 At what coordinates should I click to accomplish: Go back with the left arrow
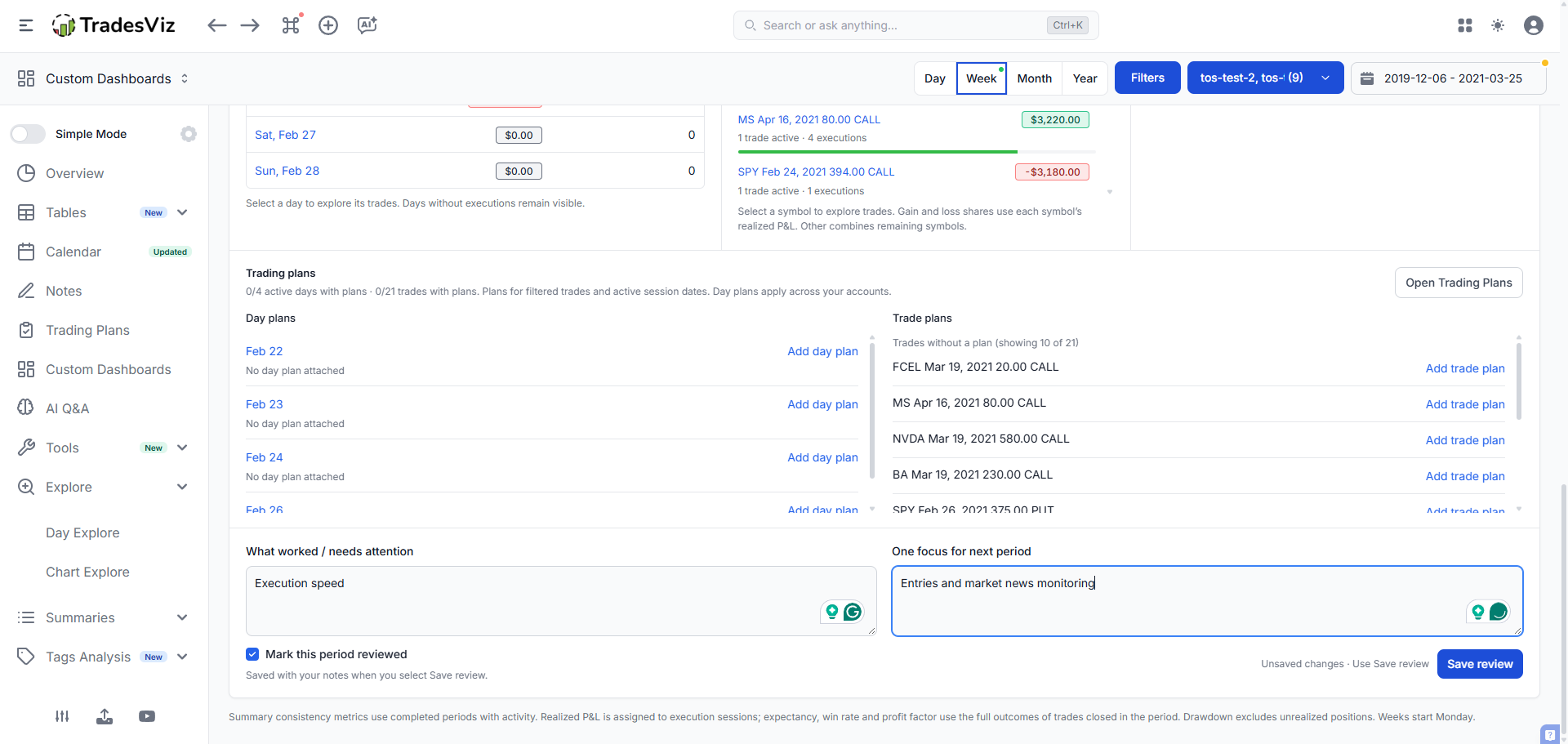pyautogui.click(x=216, y=25)
